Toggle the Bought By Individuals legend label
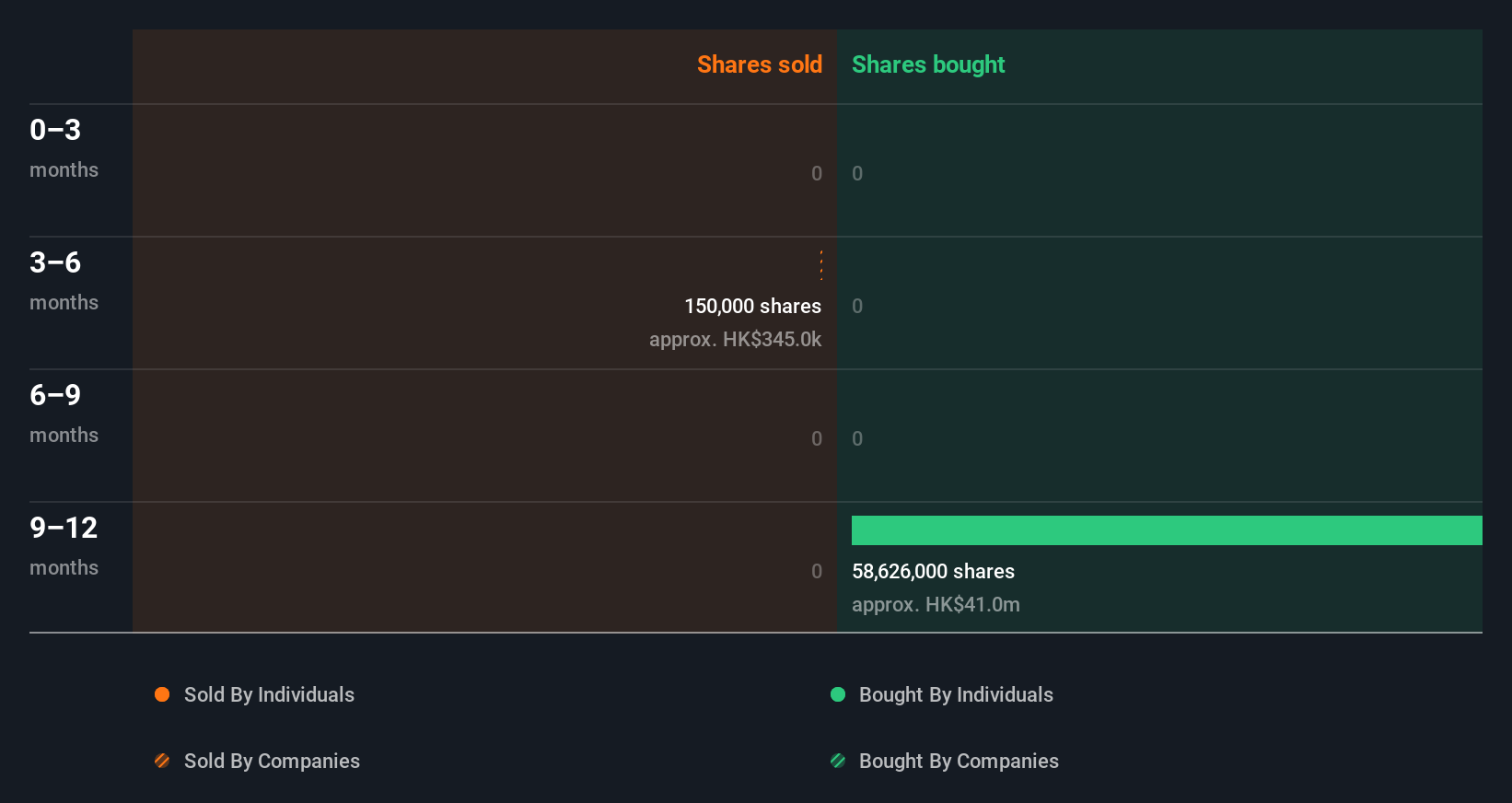This screenshot has width=1512, height=803. (x=956, y=694)
